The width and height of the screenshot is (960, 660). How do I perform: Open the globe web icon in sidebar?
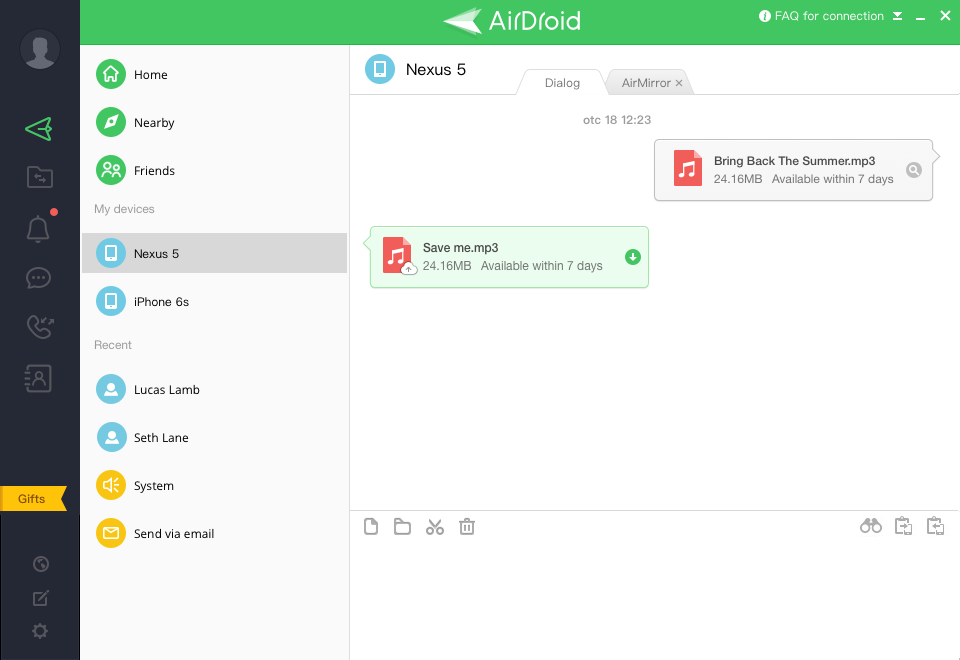(x=40, y=564)
